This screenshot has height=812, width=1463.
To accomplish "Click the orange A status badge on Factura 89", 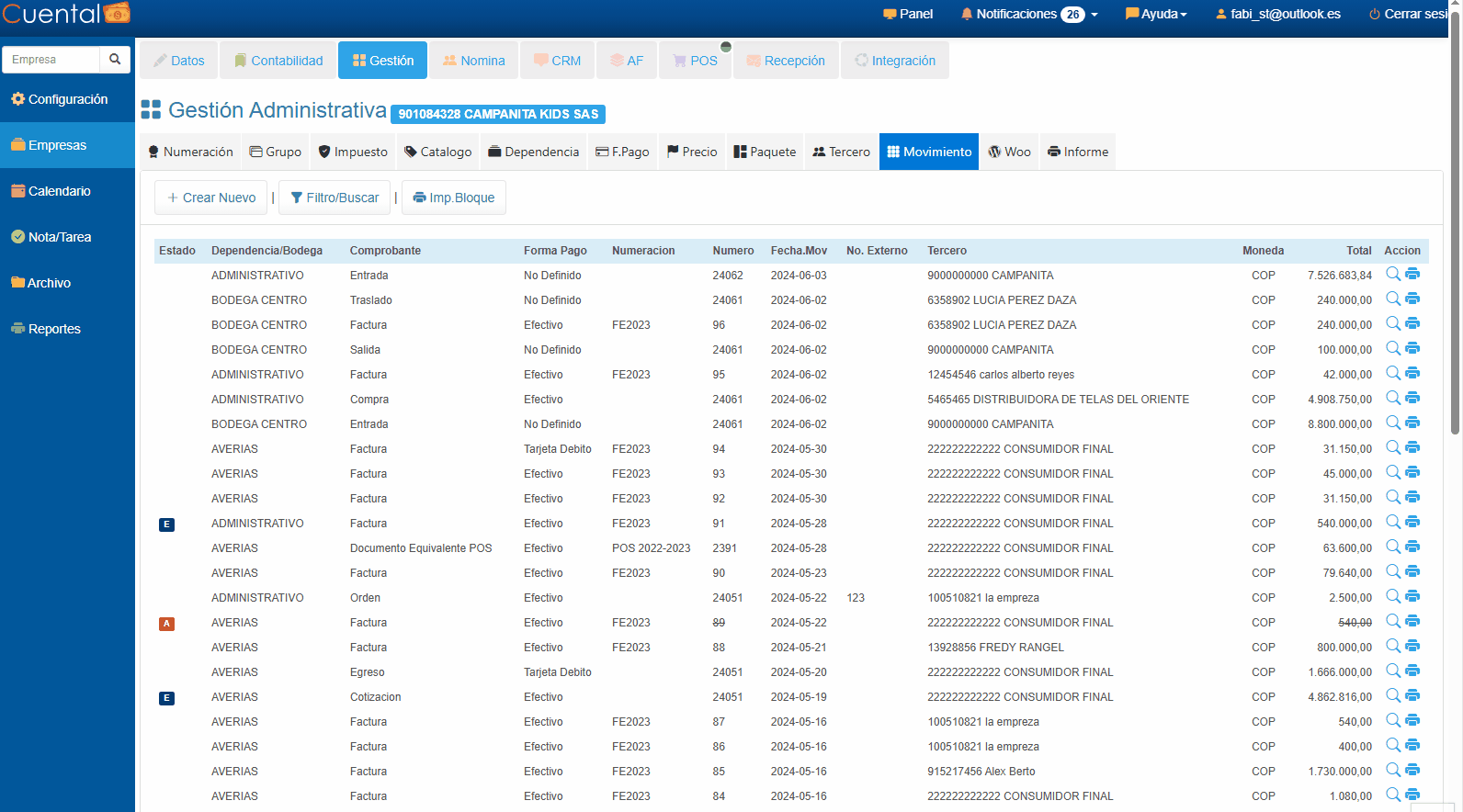I will point(166,624).
